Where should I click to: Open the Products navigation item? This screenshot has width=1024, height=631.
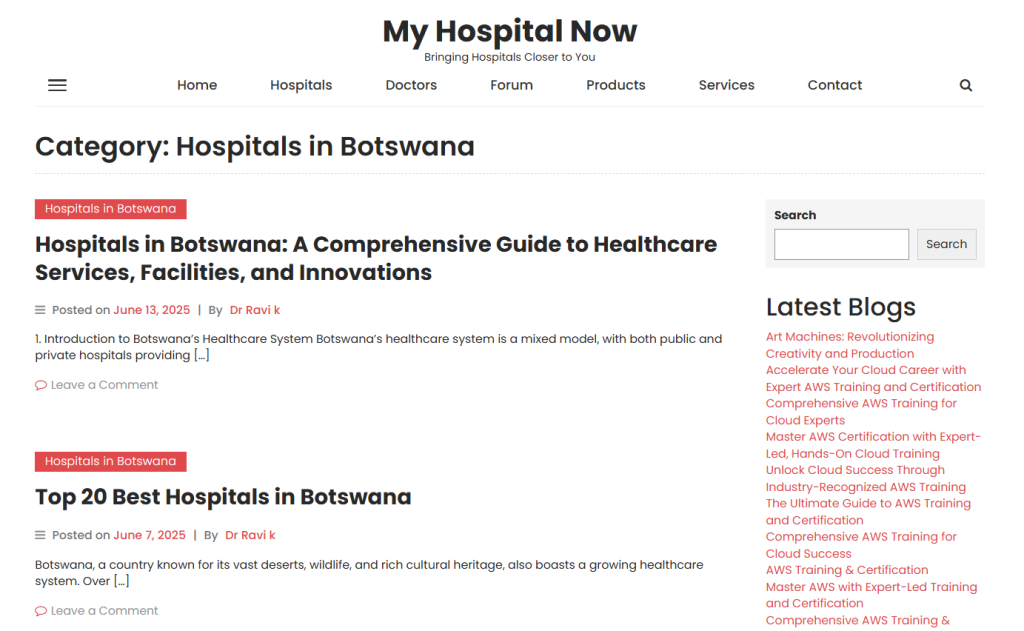[616, 85]
